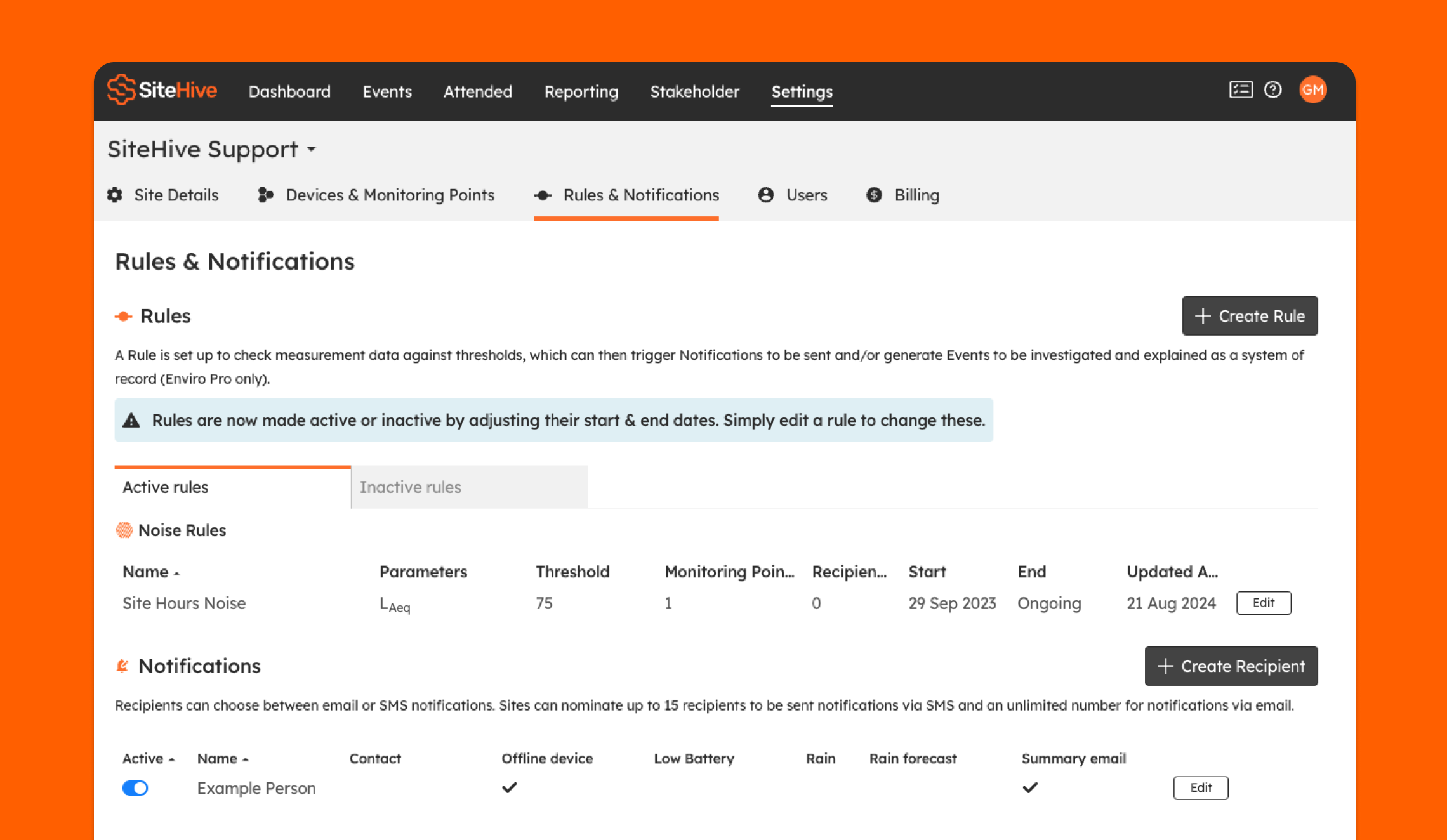Edit the Site Hours Noise rule
Viewport: 1447px width, 840px height.
1263,603
